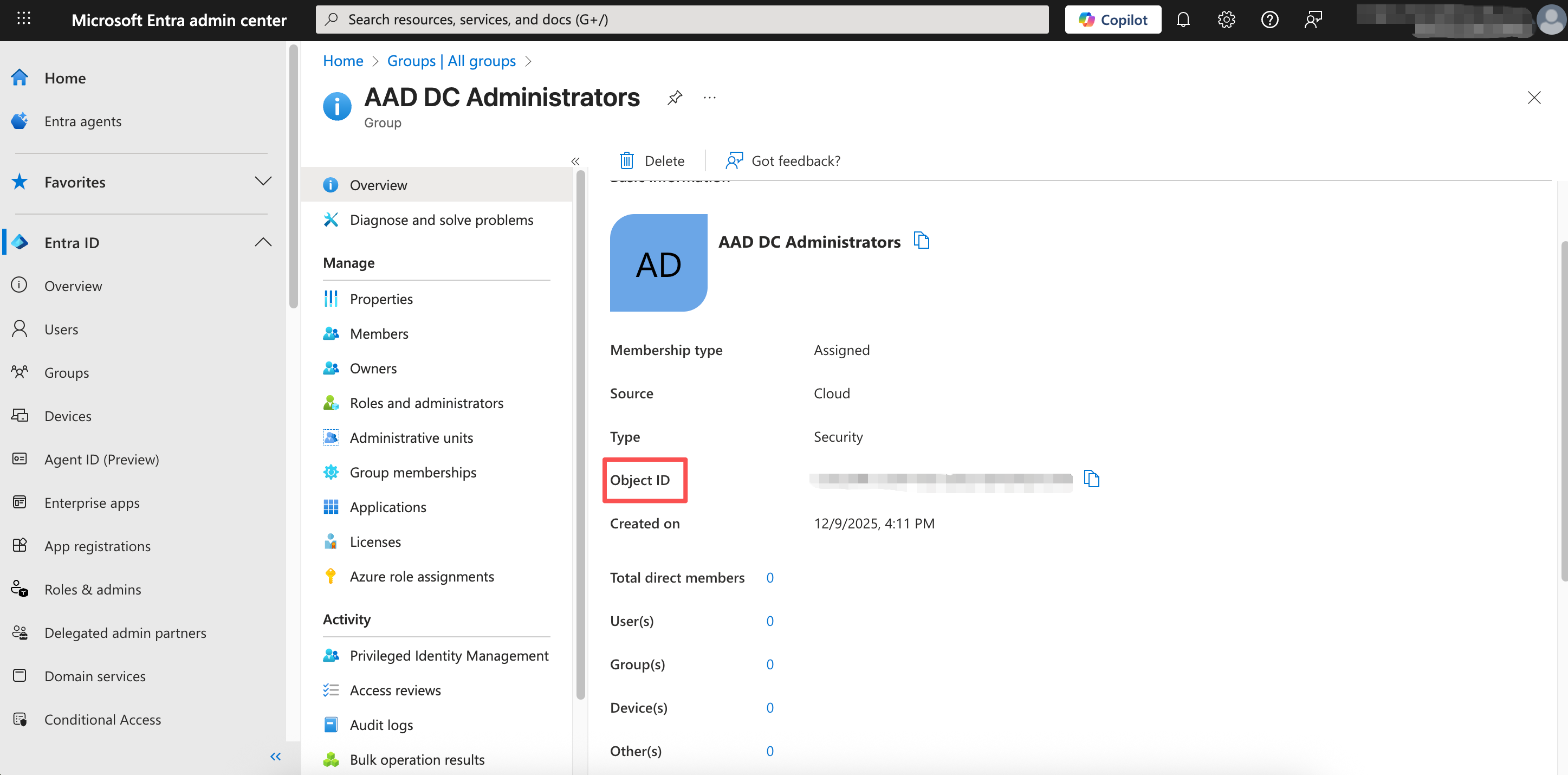Screen dimensions: 1568x775
Task: Copy the Object ID value
Action: (x=1091, y=479)
